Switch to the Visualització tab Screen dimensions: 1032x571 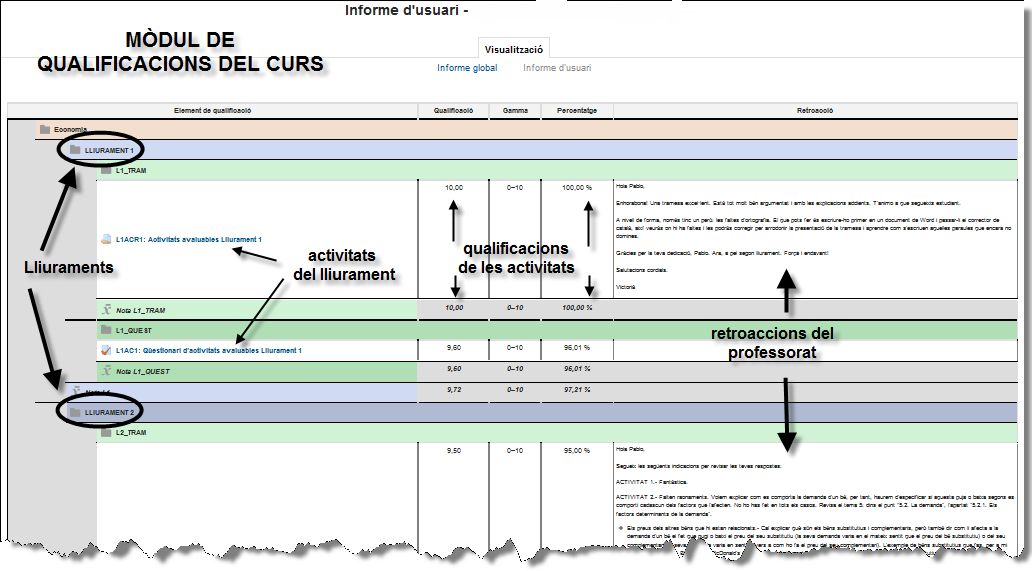(513, 48)
